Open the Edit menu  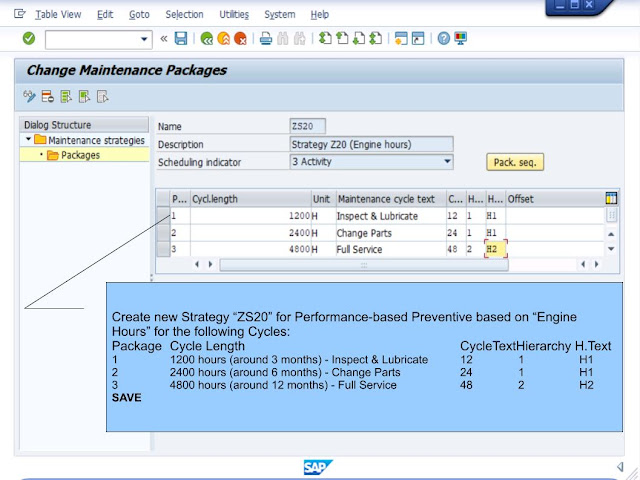tap(105, 15)
